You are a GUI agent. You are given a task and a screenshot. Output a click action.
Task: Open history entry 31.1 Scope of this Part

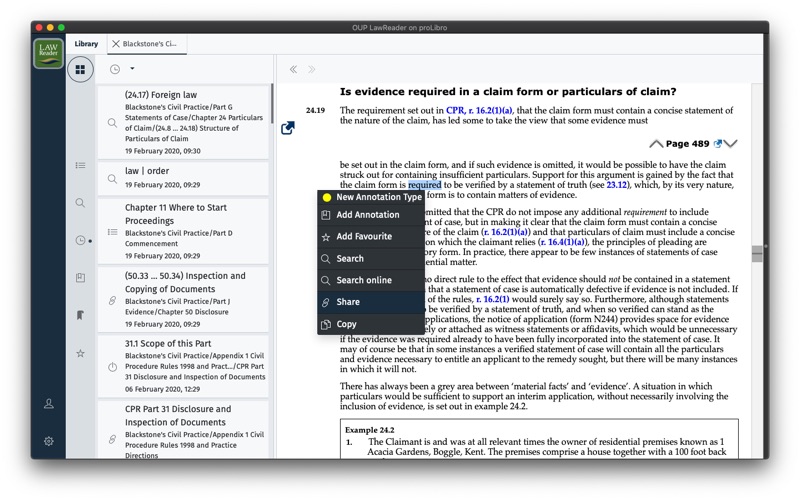[x=183, y=366]
